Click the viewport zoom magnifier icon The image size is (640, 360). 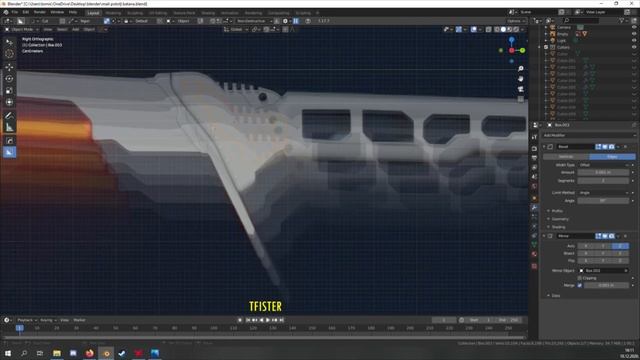click(x=520, y=69)
